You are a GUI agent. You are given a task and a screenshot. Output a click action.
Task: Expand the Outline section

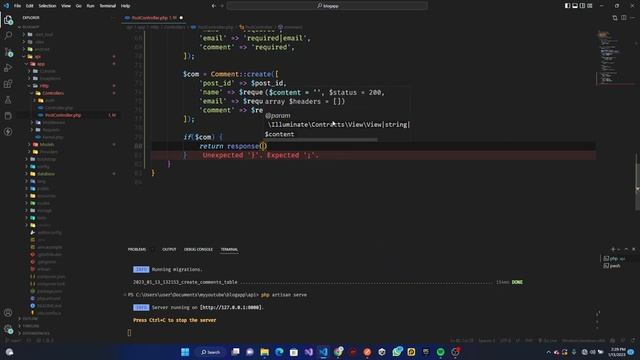29,318
